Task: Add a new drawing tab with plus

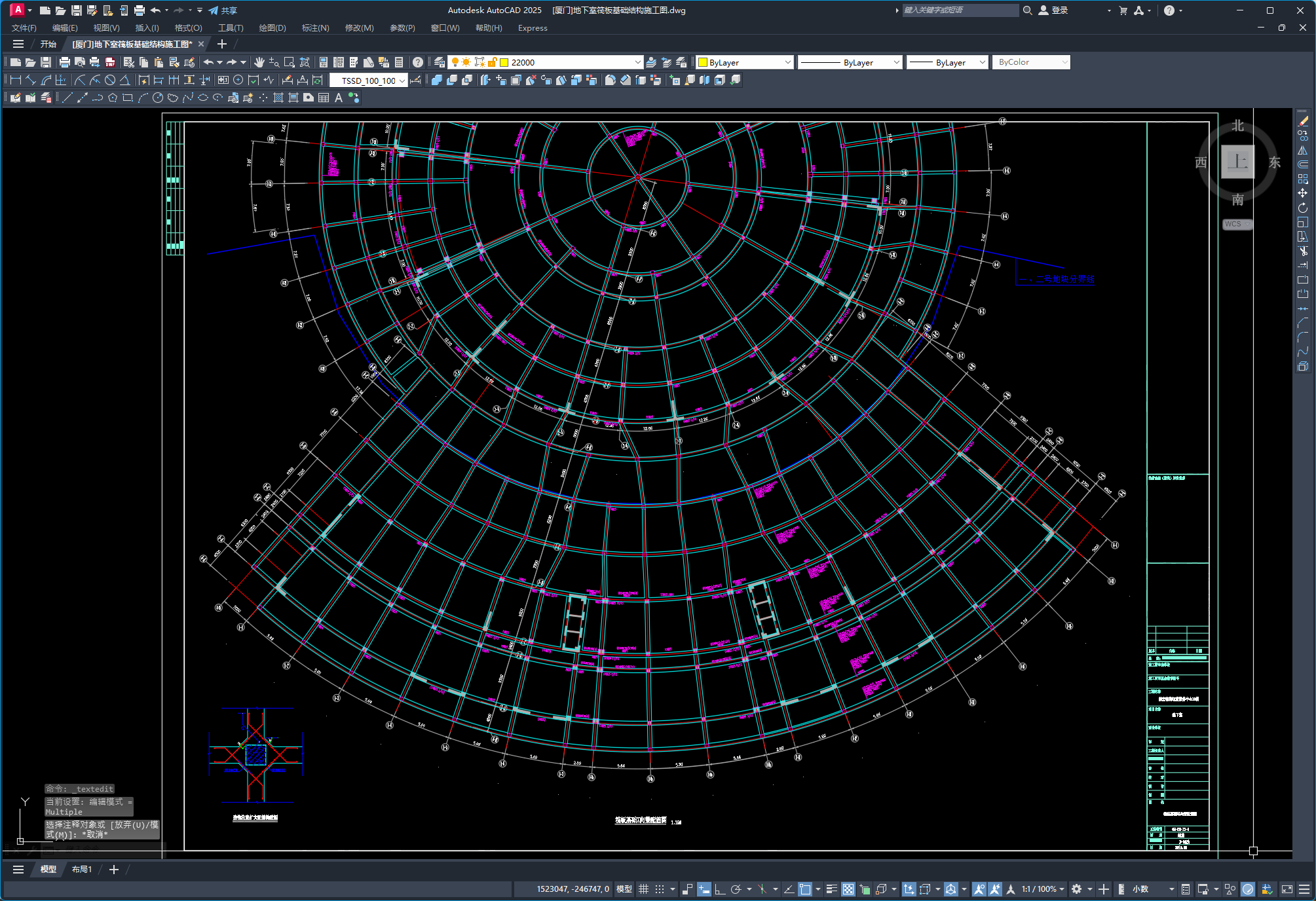Action: tap(222, 45)
